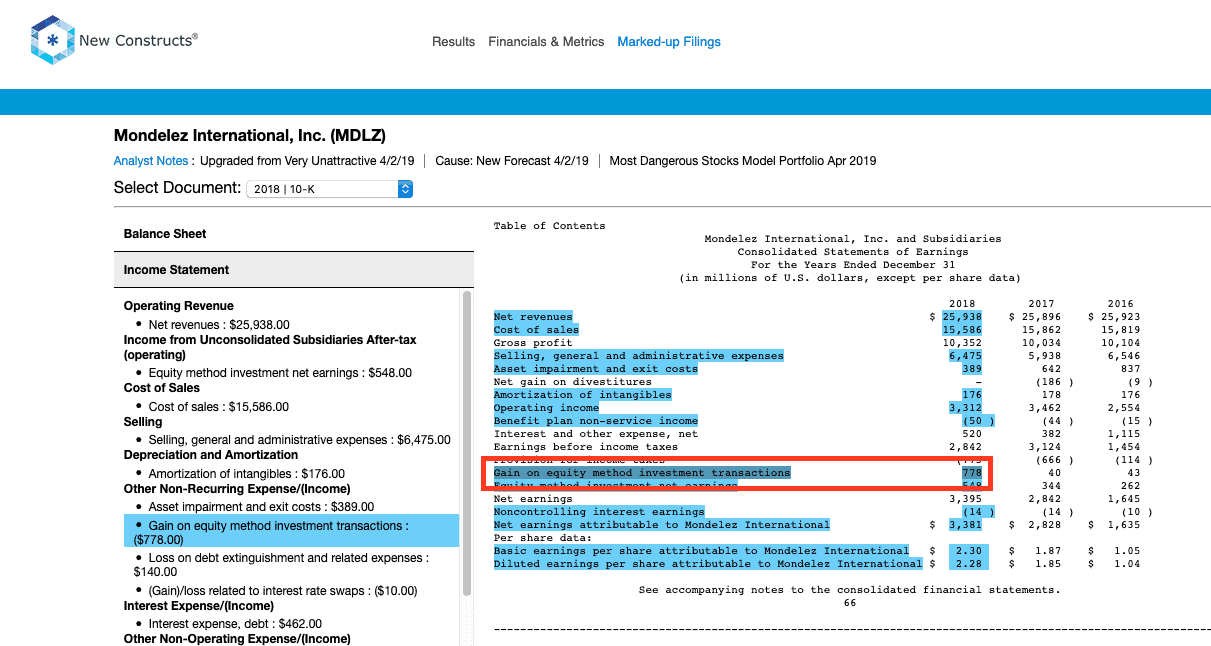Click Net earnings attributable to Mondelez line

(661, 525)
